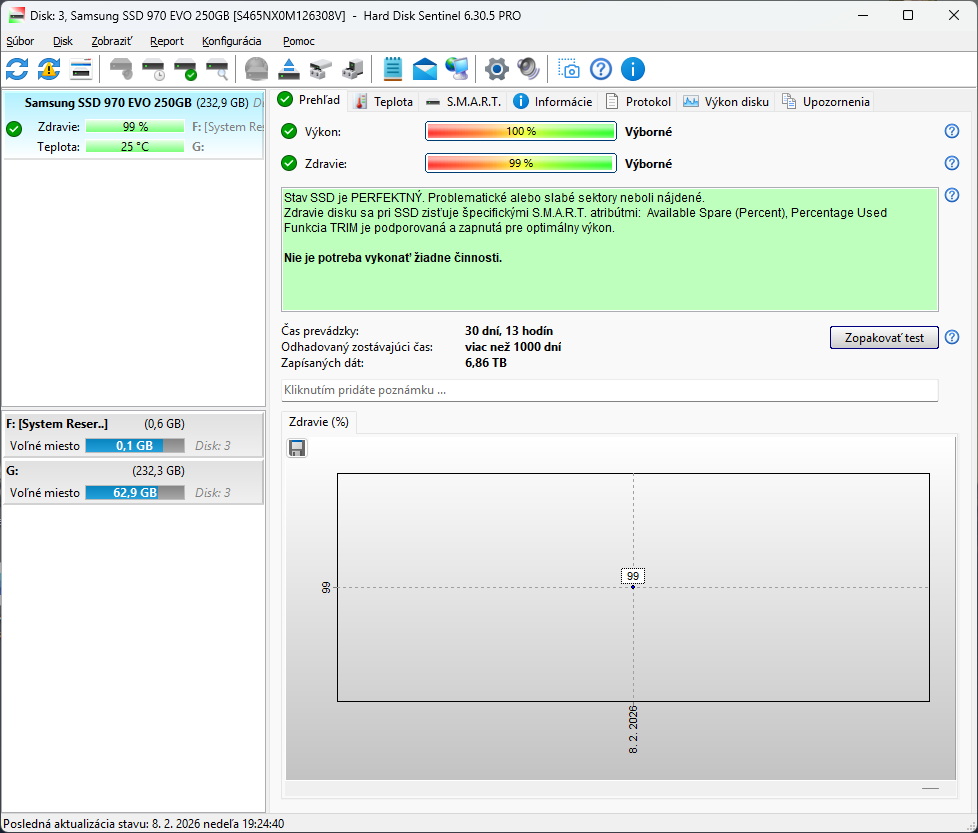Select the Zdravie (%) graph tab
The width and height of the screenshot is (978, 833).
[319, 422]
